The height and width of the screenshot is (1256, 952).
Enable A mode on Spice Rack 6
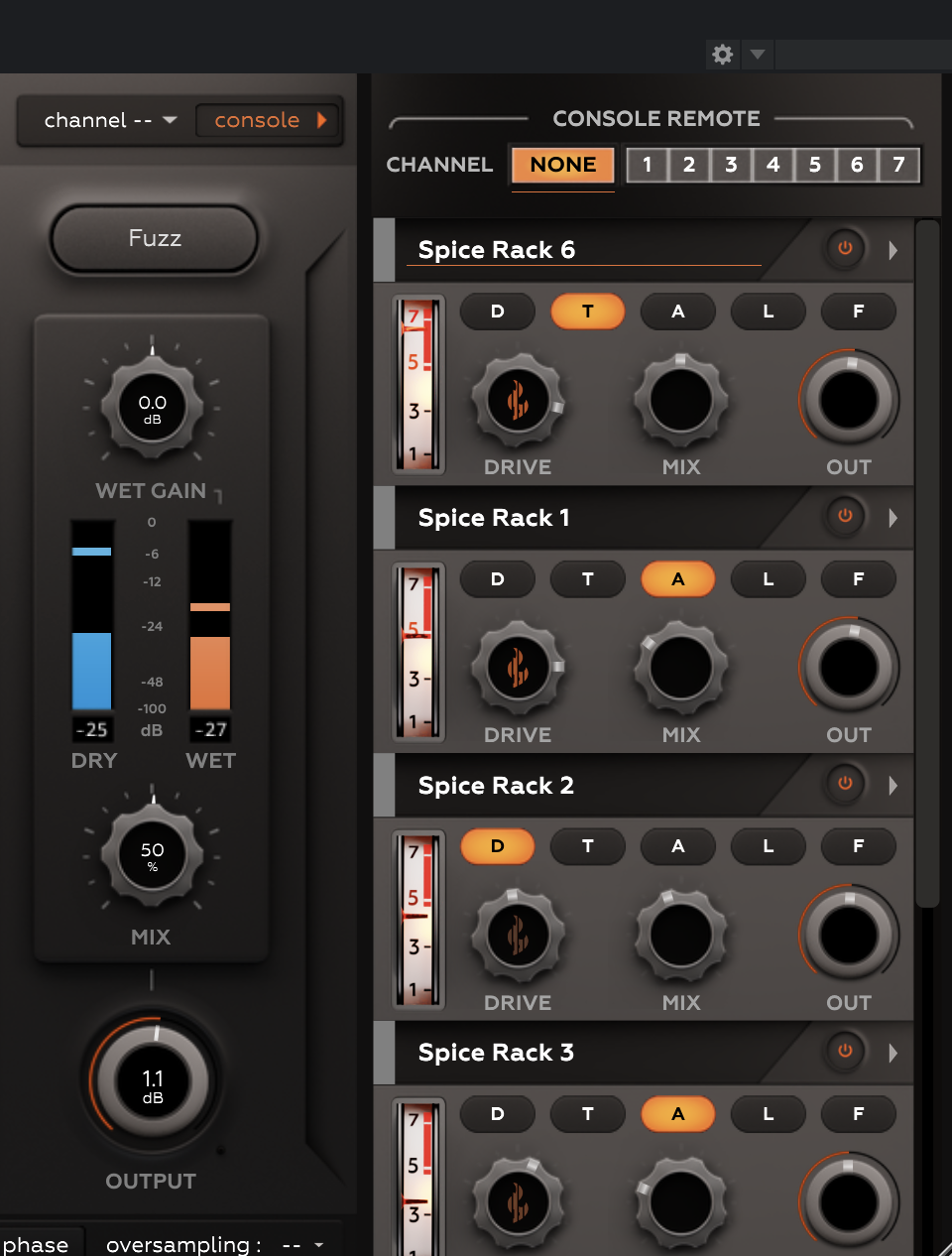pos(678,312)
